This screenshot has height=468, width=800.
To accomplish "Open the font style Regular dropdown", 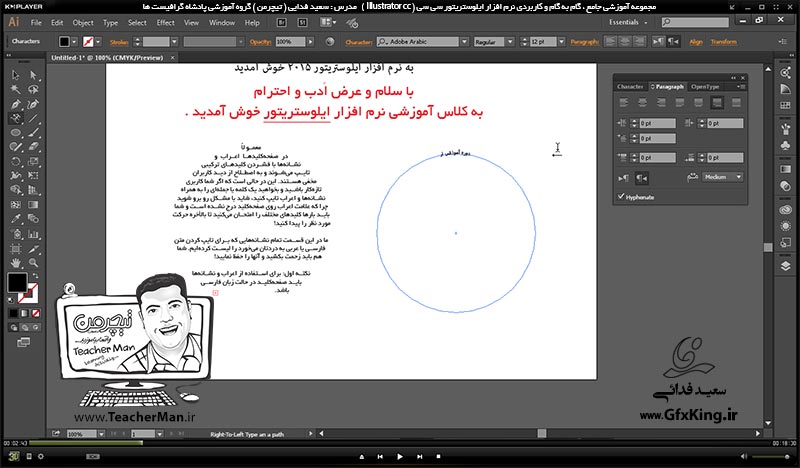I will 510,42.
